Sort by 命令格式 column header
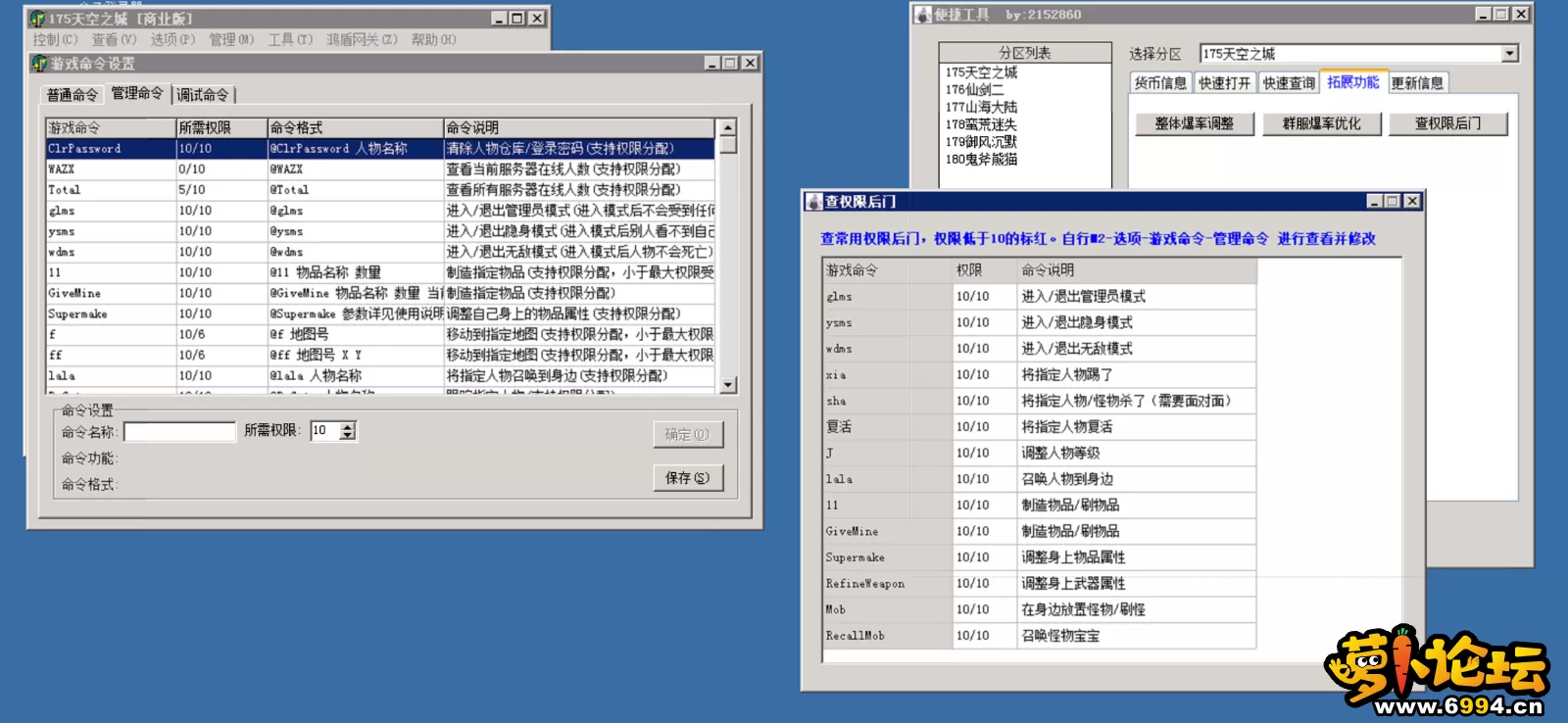The height and width of the screenshot is (723, 1568). point(355,128)
